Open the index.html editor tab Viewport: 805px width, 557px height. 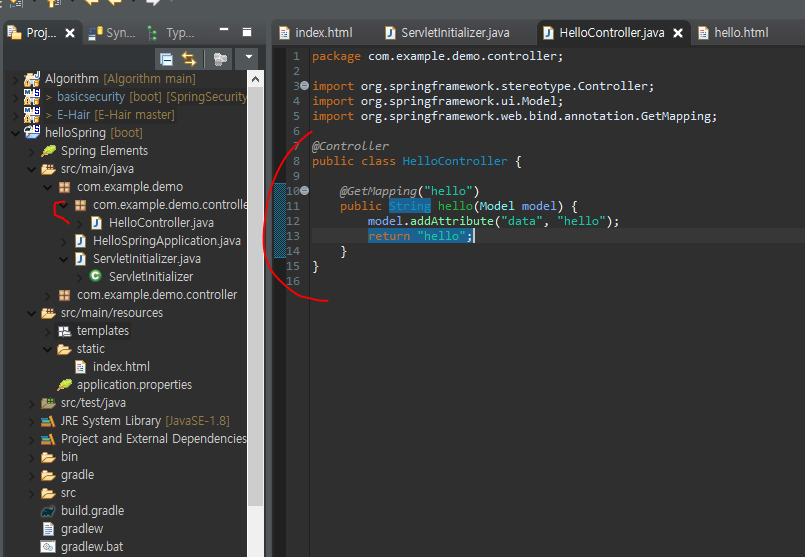coord(316,33)
